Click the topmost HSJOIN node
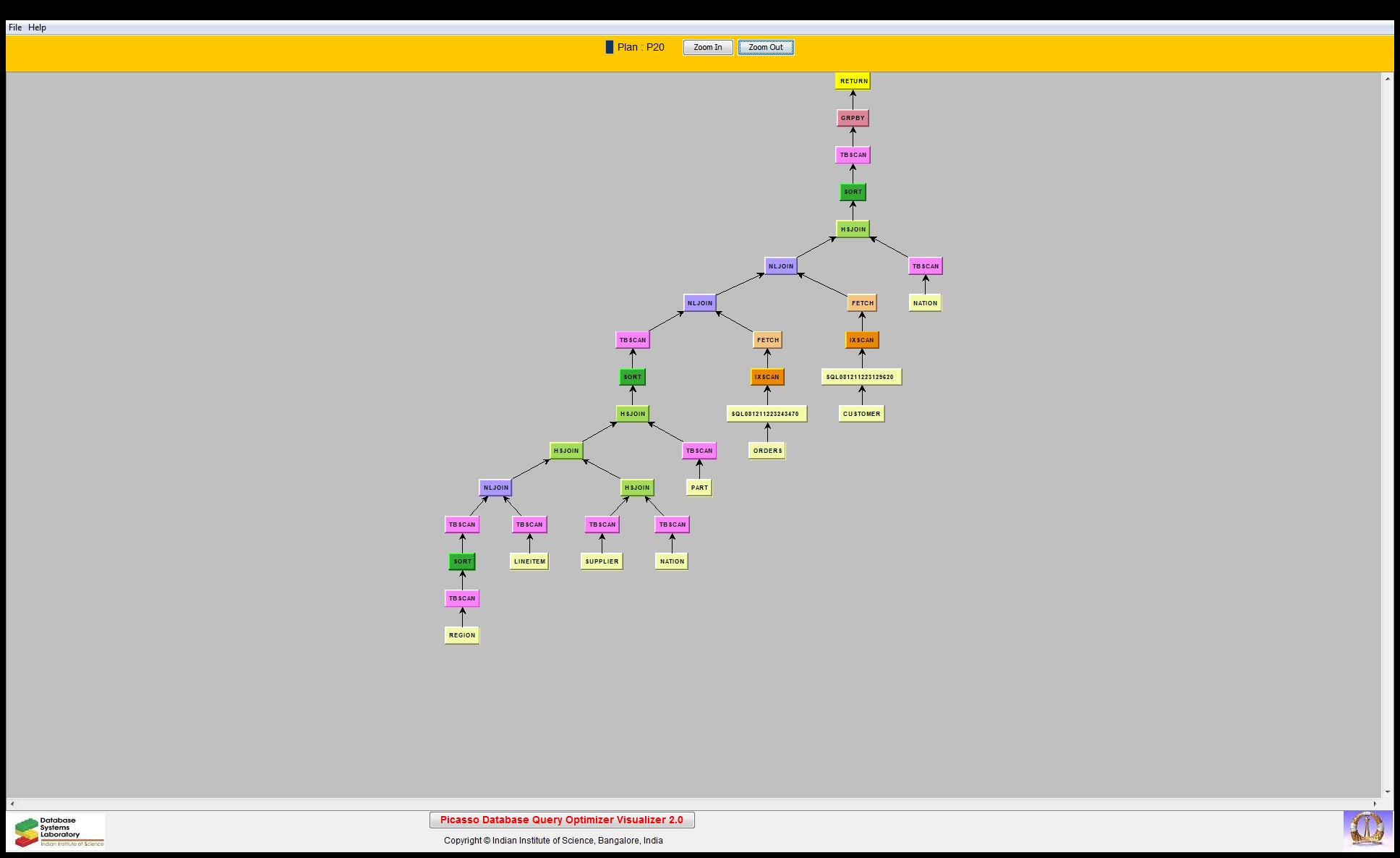The width and height of the screenshot is (1400, 858). pos(853,229)
